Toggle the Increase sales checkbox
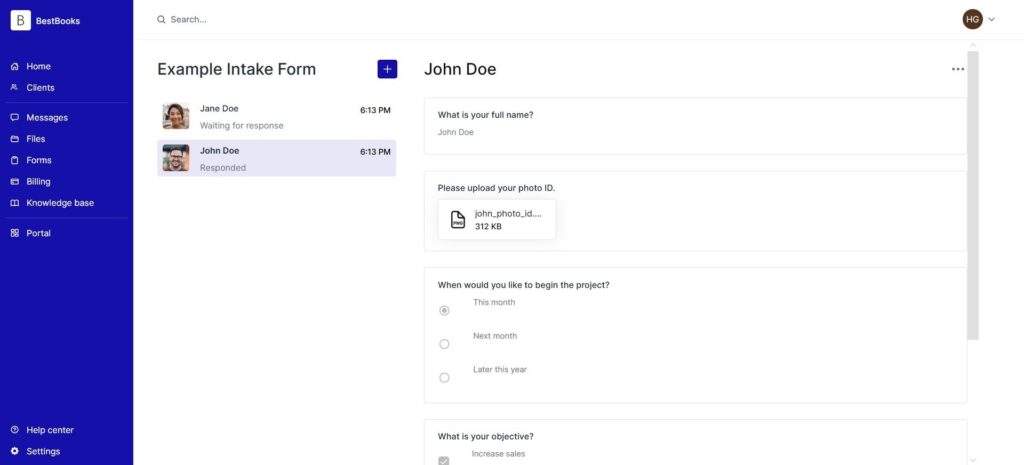Image resolution: width=1024 pixels, height=465 pixels. [x=444, y=461]
